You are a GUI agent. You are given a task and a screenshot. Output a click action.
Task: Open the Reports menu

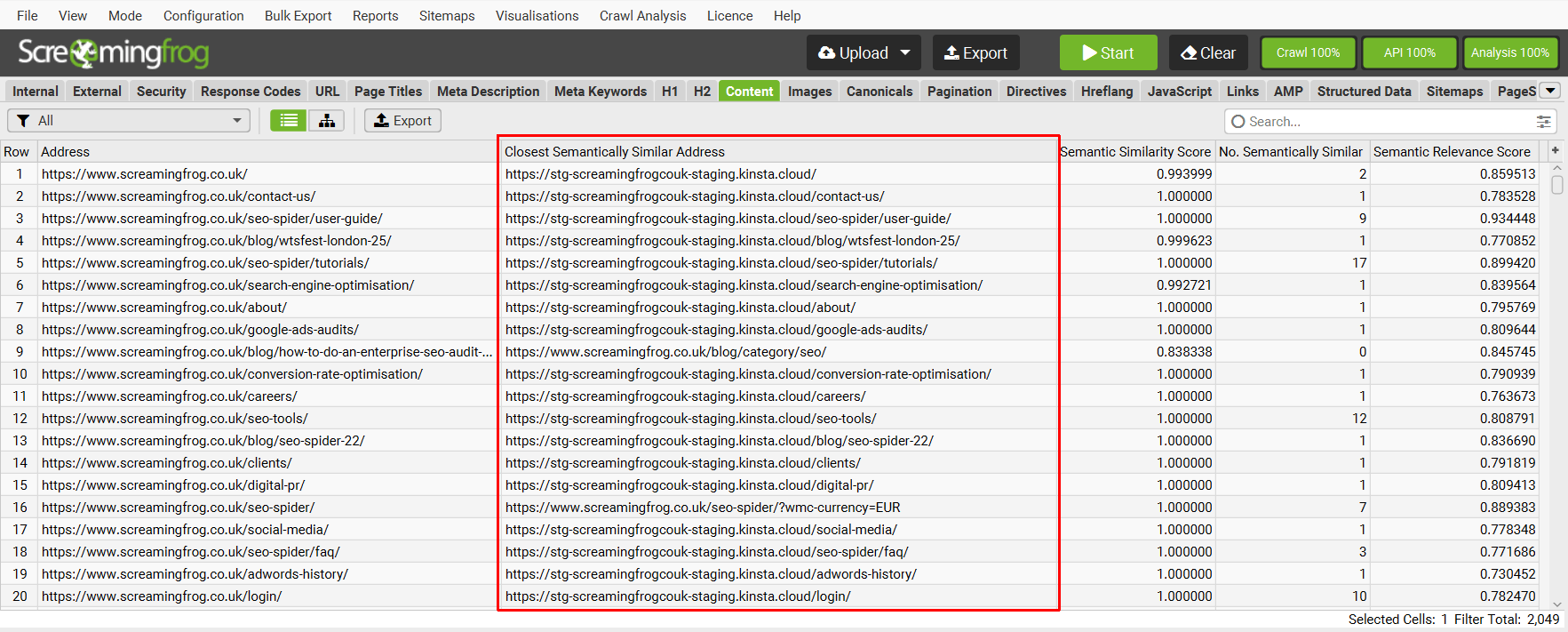tap(375, 15)
